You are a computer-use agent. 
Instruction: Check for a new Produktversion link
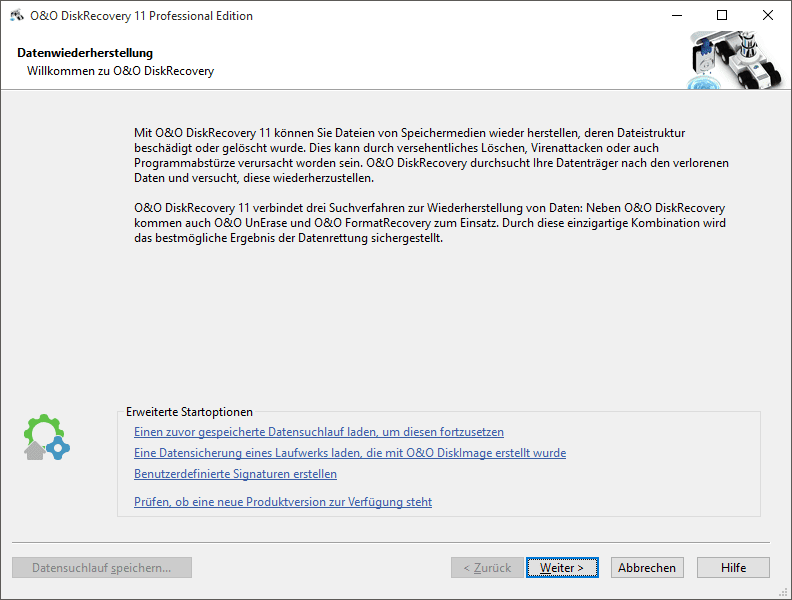point(283,502)
